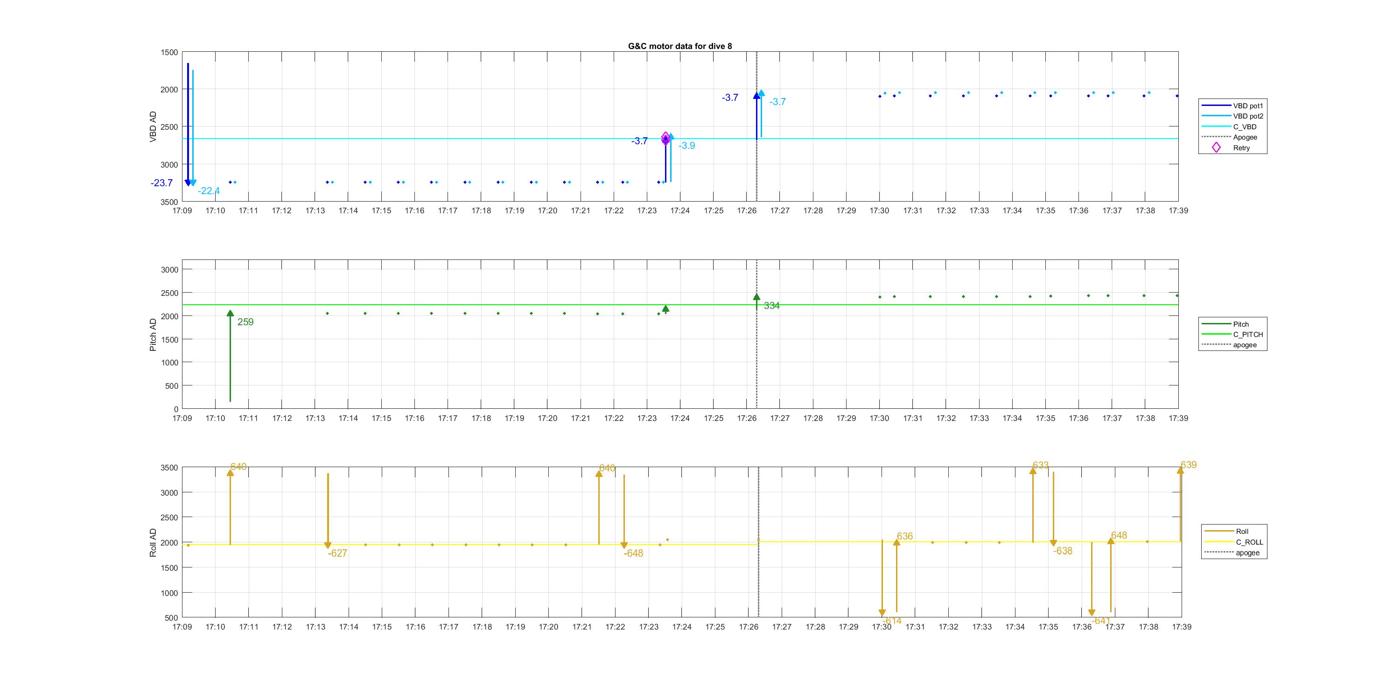Click the '-641' roll annotation
The width and height of the screenshot is (1400, 693).
(x=1101, y=621)
